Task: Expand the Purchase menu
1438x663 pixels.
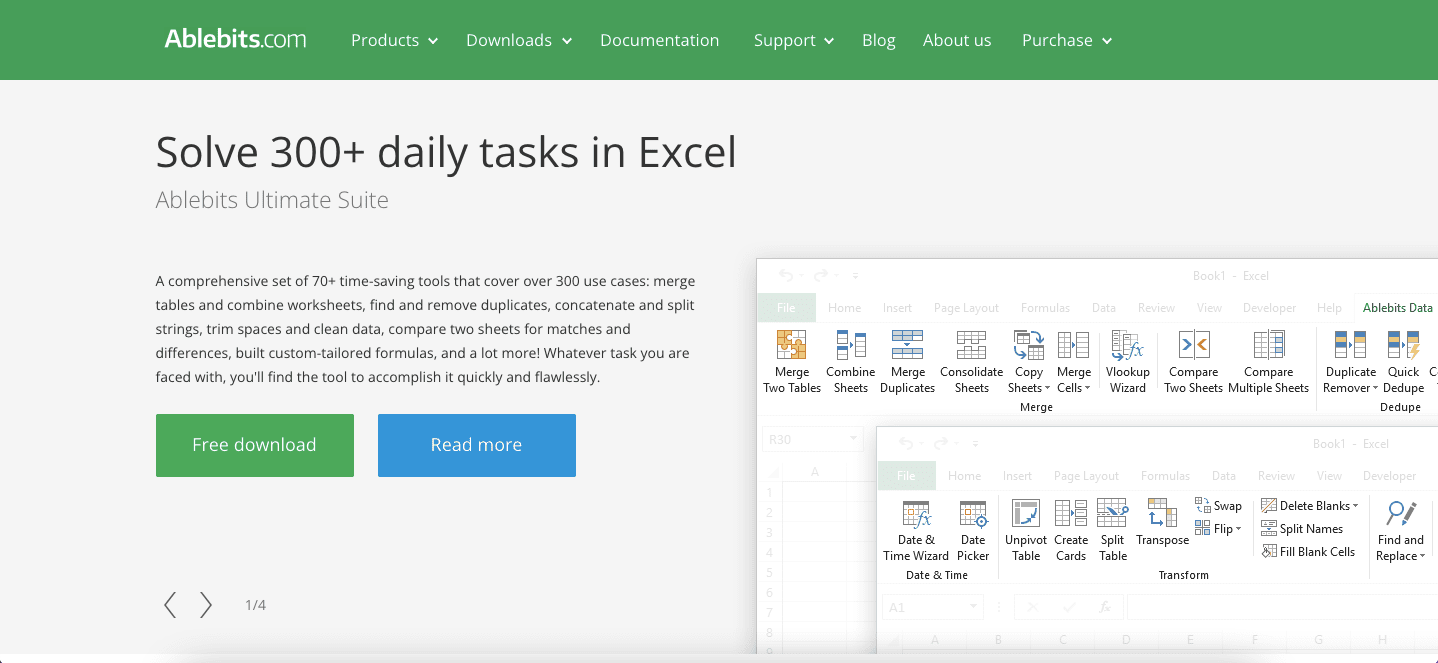Action: (1066, 40)
